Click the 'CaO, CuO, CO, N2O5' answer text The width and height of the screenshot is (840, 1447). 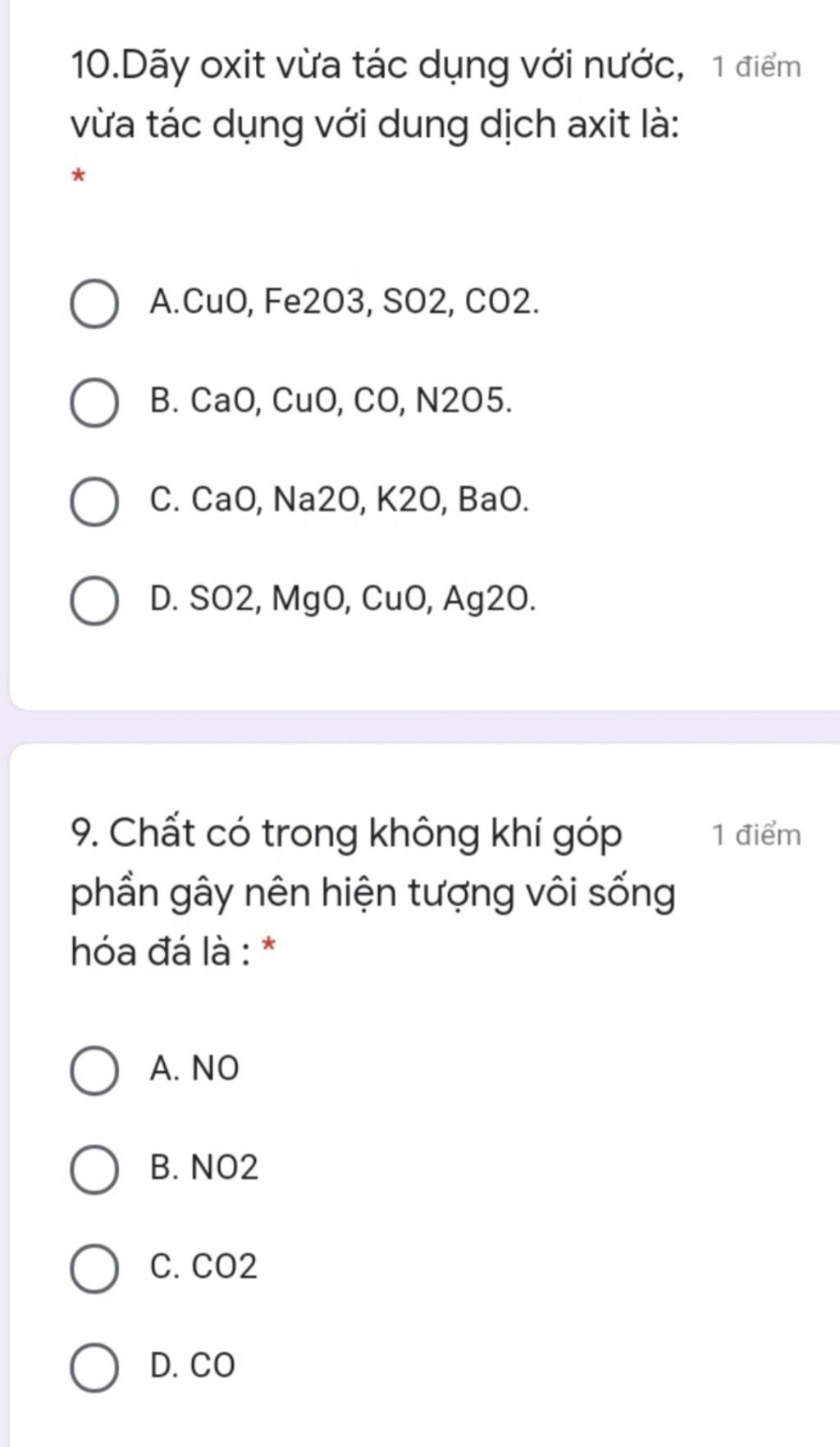click(351, 401)
